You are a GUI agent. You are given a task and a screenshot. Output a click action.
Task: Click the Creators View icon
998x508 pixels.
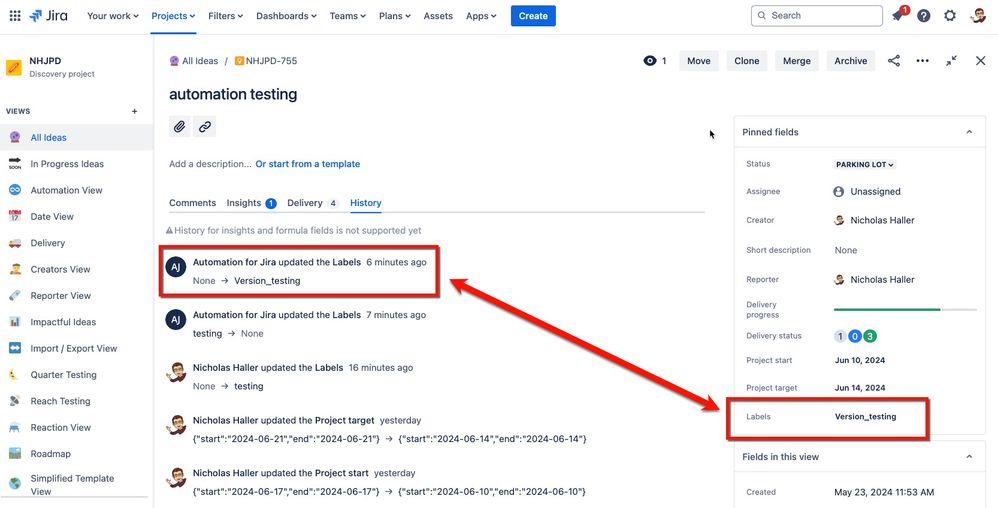[15, 269]
